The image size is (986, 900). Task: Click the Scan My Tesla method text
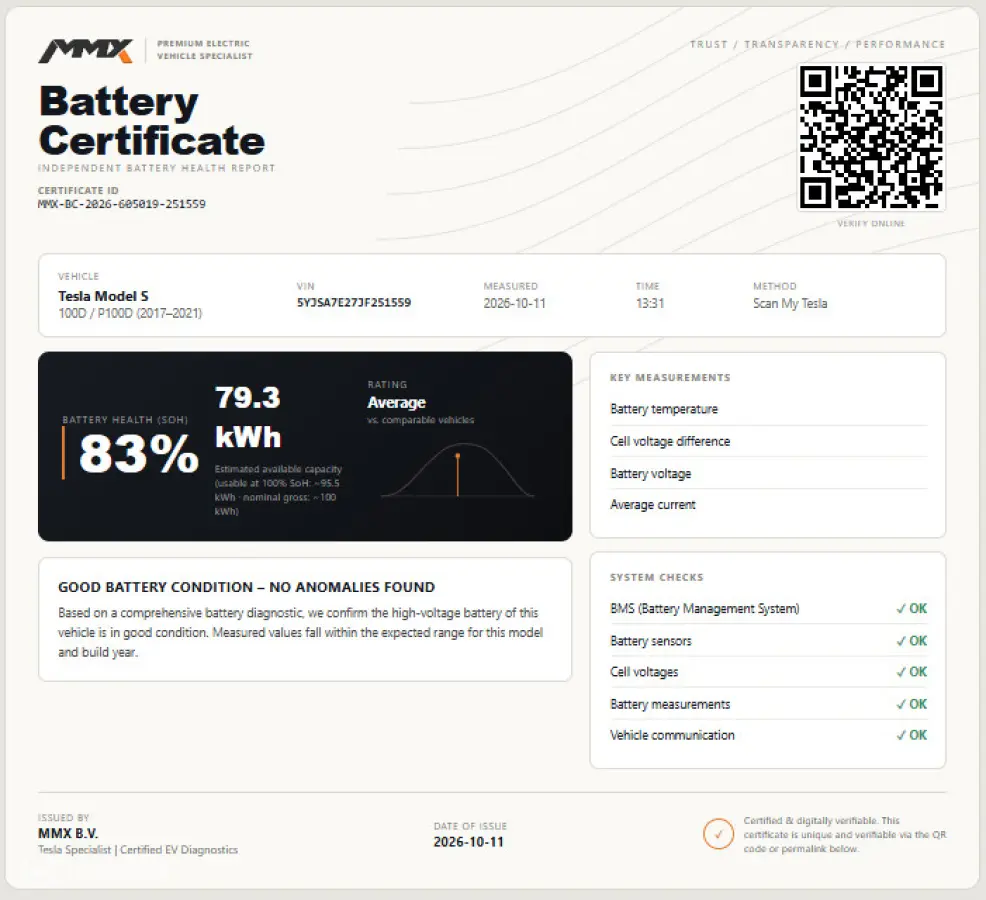(790, 303)
